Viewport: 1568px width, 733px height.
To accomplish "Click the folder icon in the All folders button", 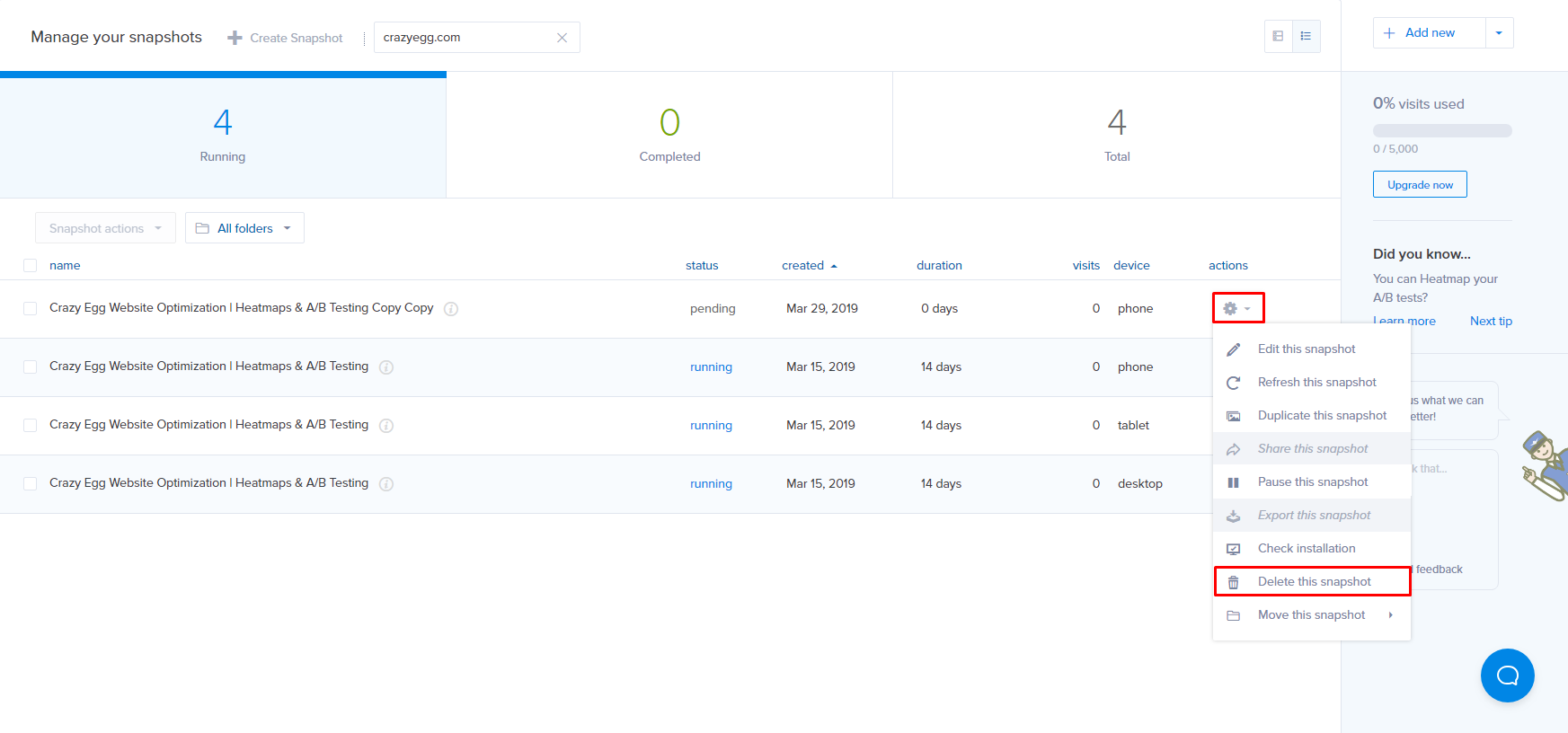I will point(202,228).
